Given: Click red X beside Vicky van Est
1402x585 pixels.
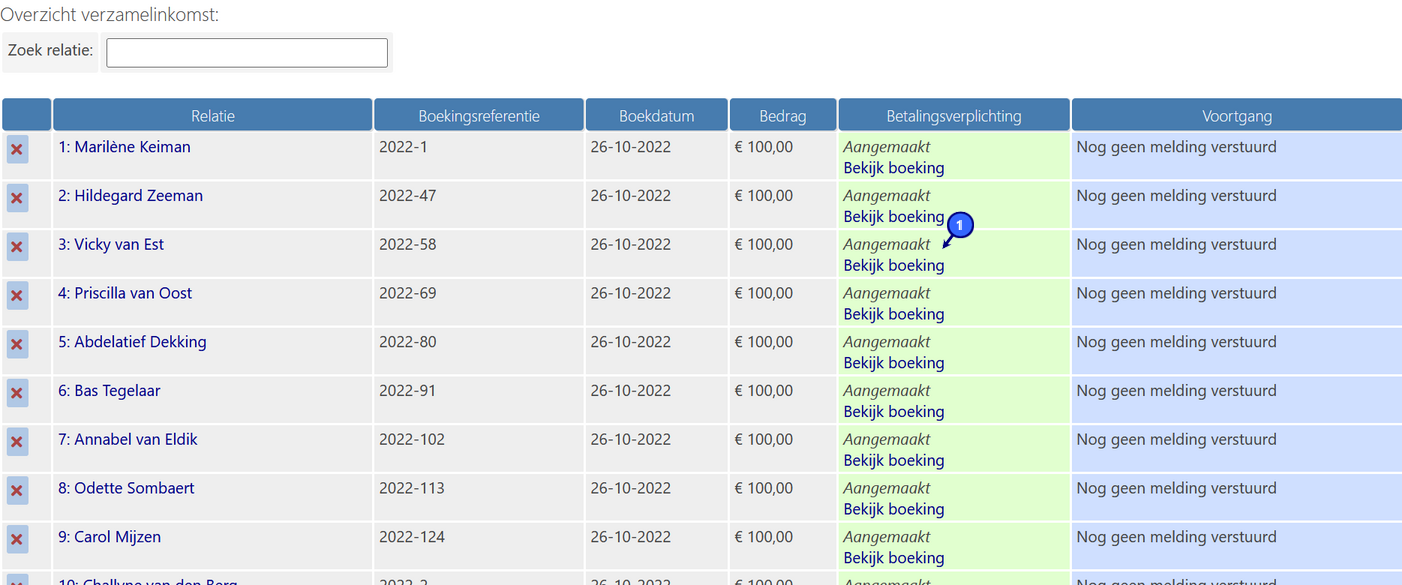Looking at the screenshot, I should pos(17,247).
